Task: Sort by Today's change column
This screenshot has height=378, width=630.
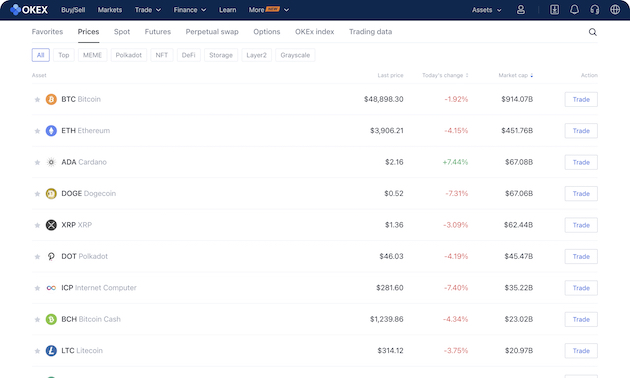Action: (x=445, y=75)
